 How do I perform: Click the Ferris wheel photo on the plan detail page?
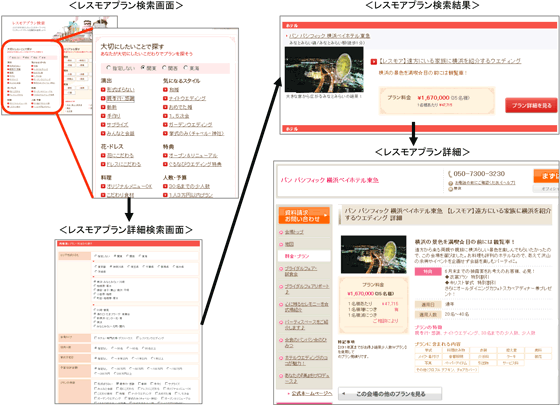[374, 254]
